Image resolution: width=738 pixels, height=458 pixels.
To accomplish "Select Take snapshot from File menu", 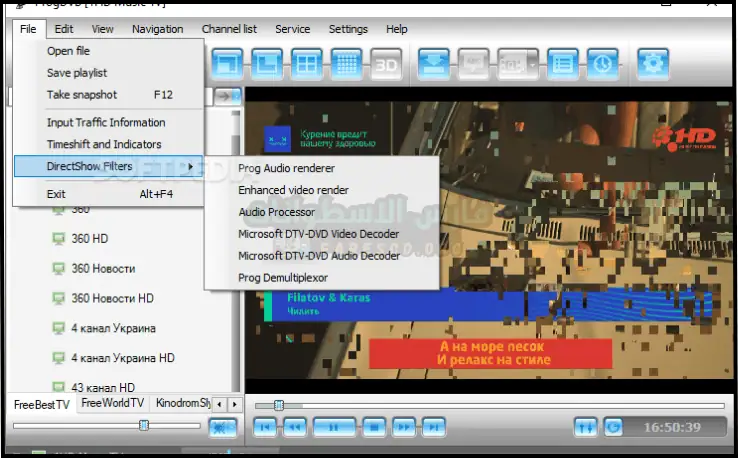I will pos(82,95).
